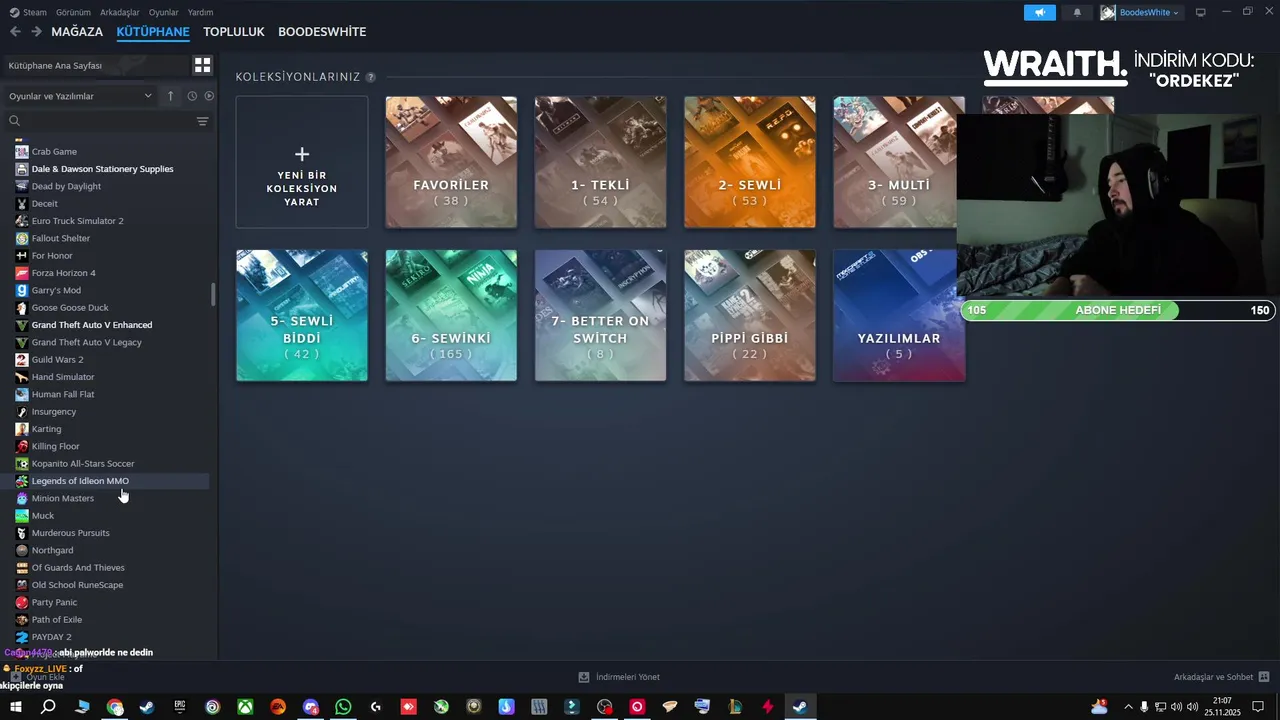Open advanced filter options icon
The image size is (1280, 720).
point(202,121)
